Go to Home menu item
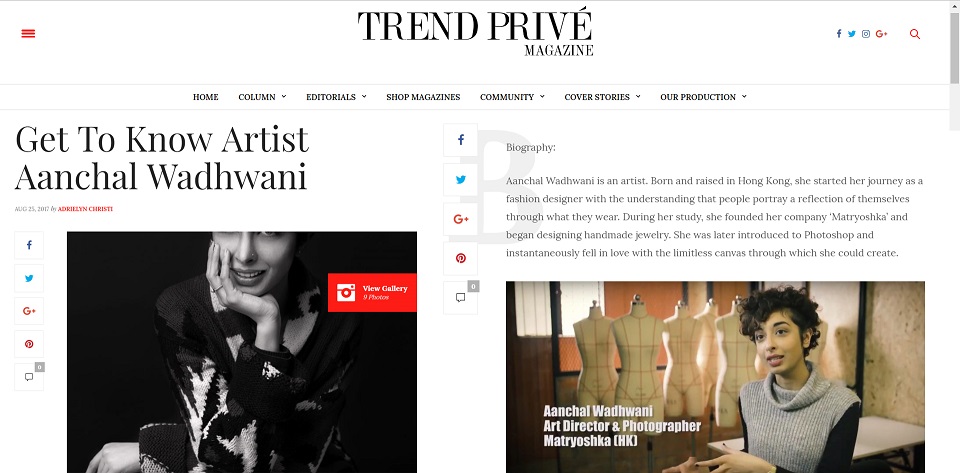The image size is (960, 473). point(206,97)
